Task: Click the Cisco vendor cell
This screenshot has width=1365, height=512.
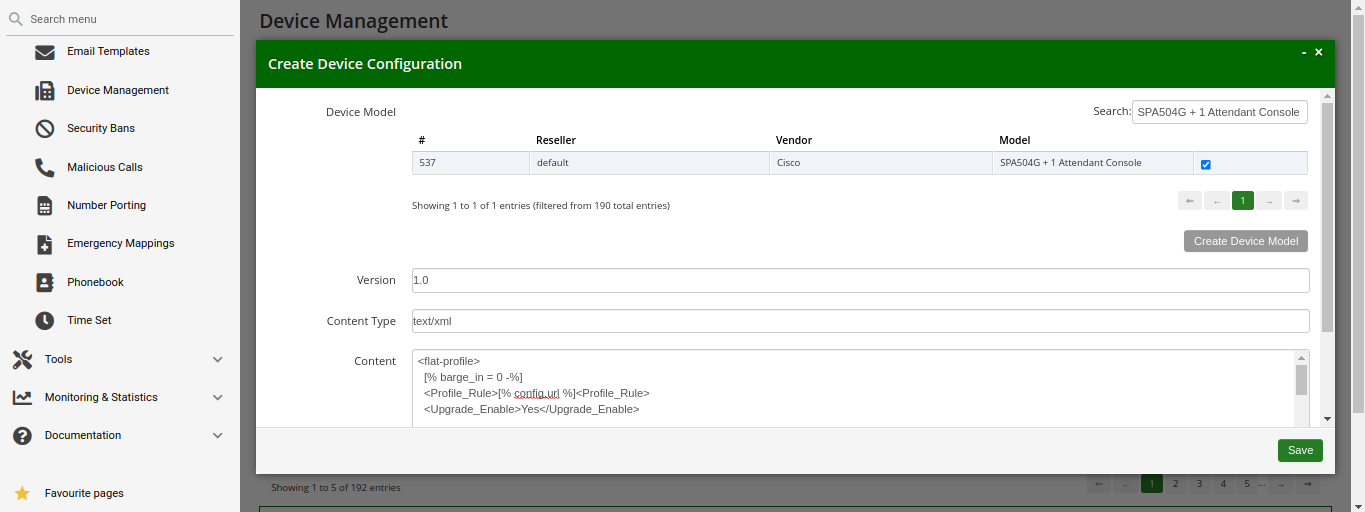Action: 881,163
